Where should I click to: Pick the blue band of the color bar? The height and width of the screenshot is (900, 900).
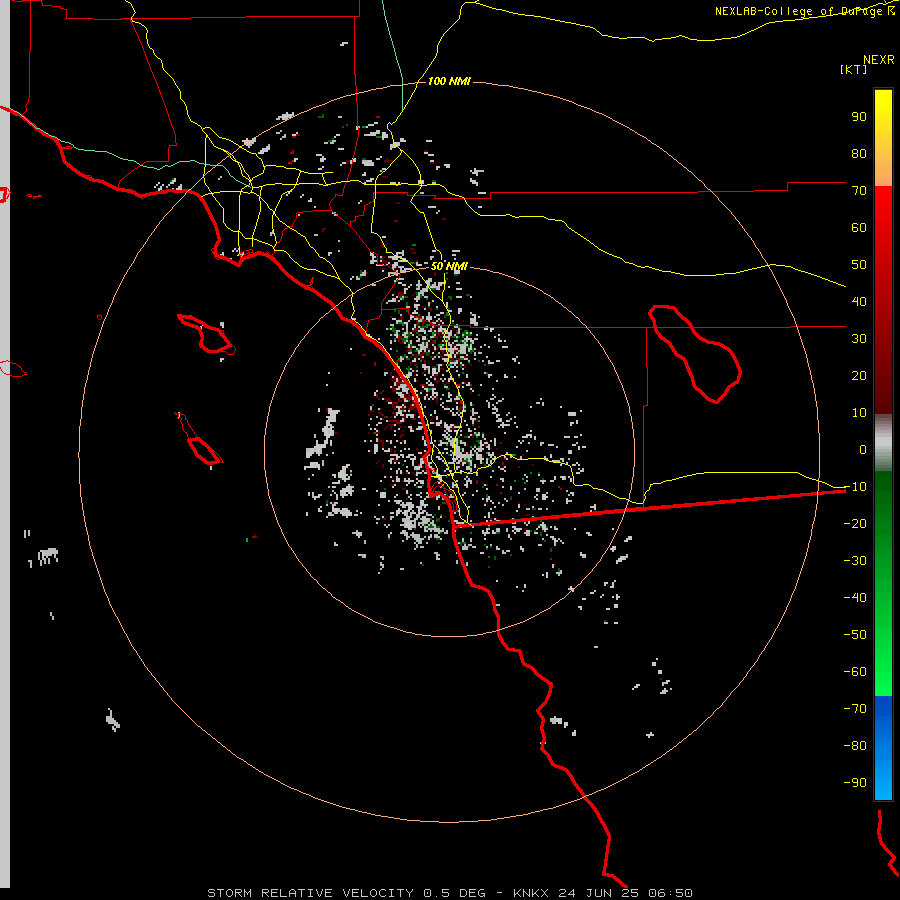[x=883, y=748]
